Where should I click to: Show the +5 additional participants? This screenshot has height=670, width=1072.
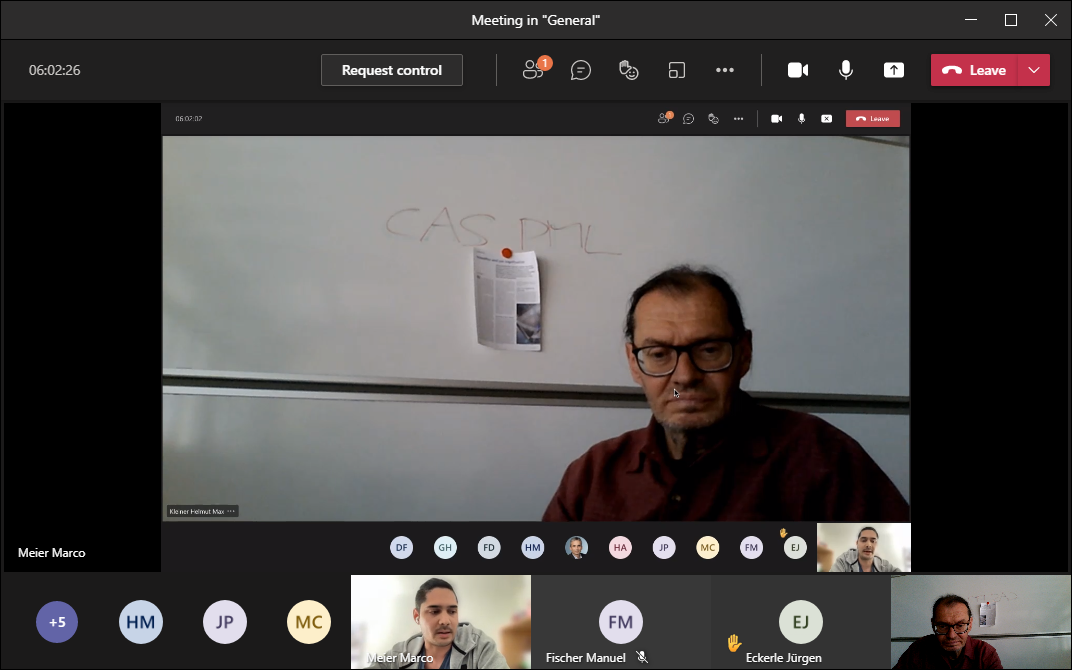pos(57,622)
